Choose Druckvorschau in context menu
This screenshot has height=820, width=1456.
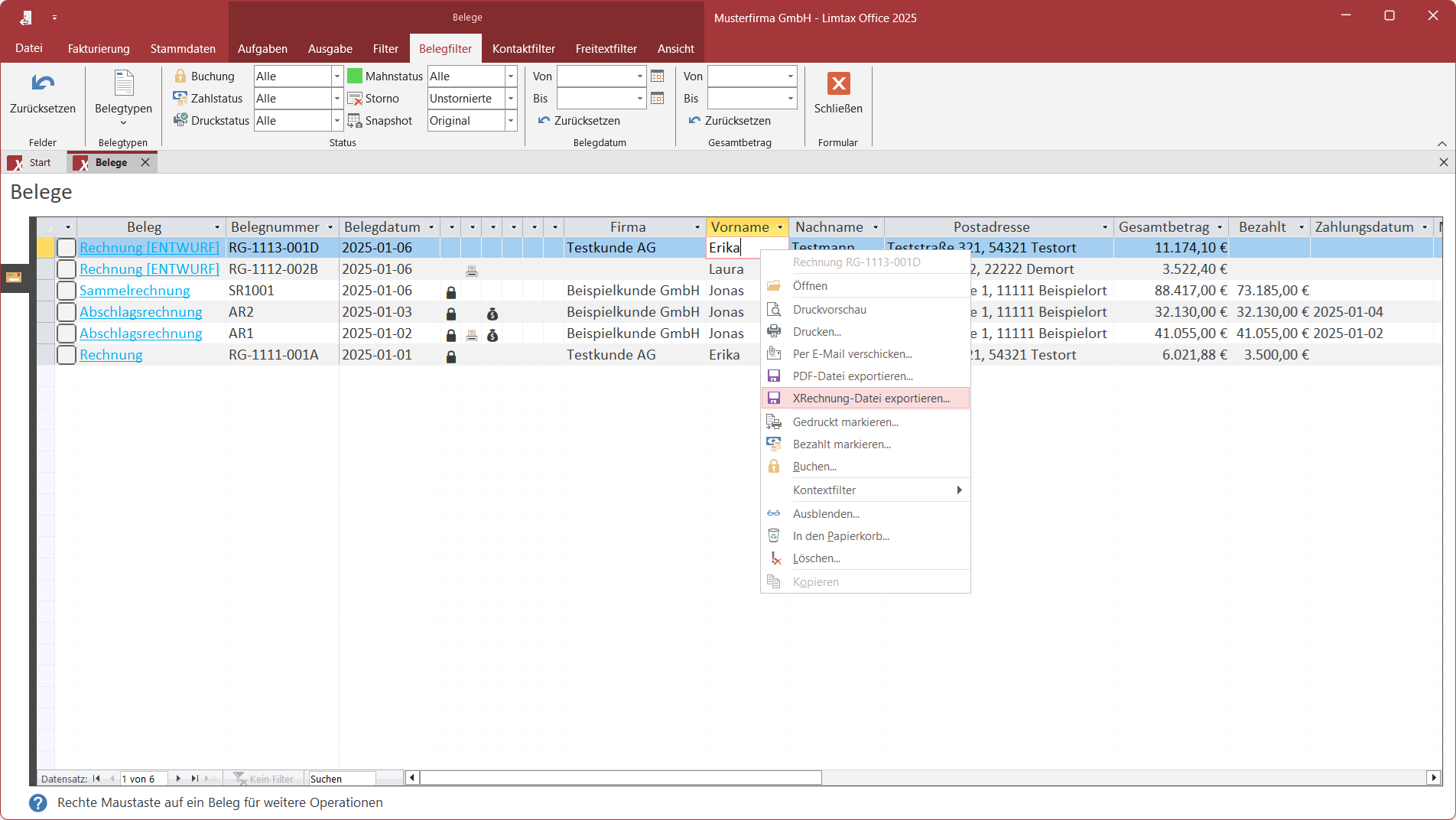[x=866, y=310]
